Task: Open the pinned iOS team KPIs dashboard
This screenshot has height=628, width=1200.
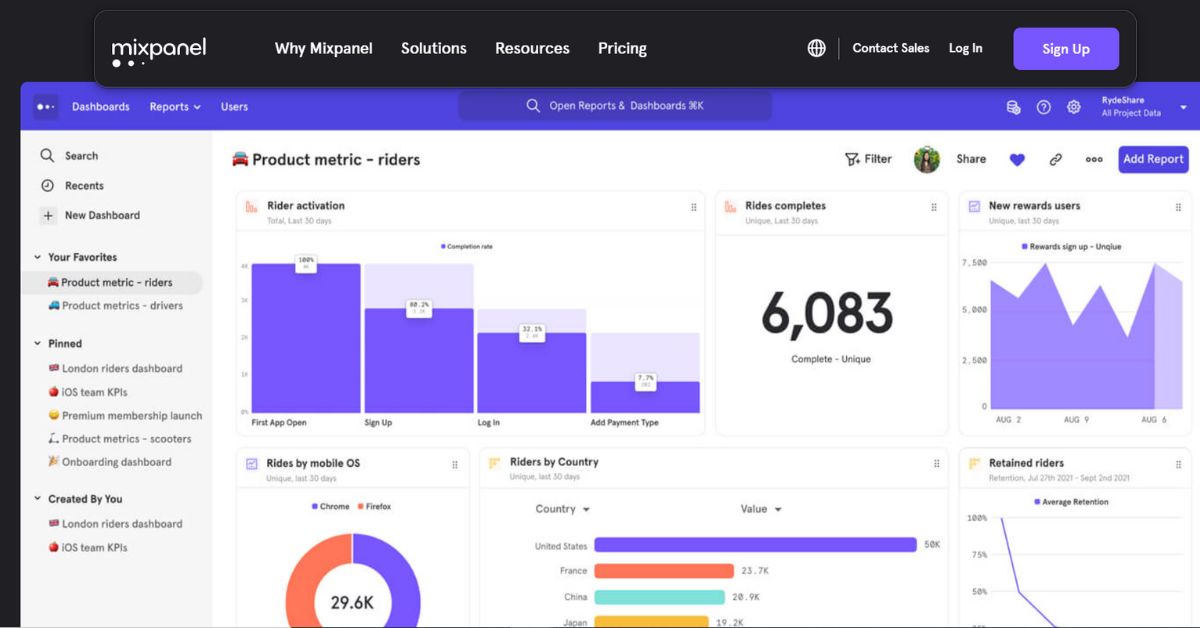Action: pyautogui.click(x=88, y=392)
